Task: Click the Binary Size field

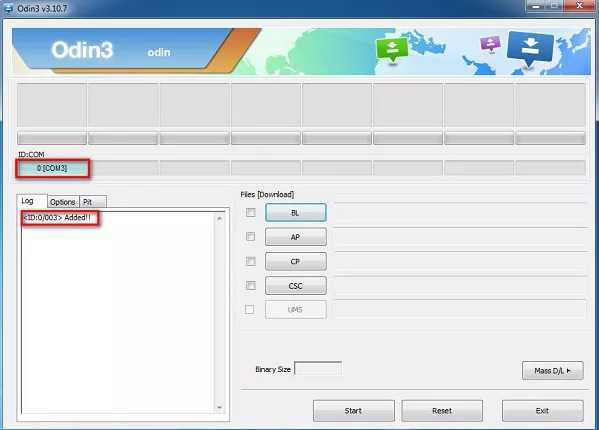Action: tap(318, 369)
